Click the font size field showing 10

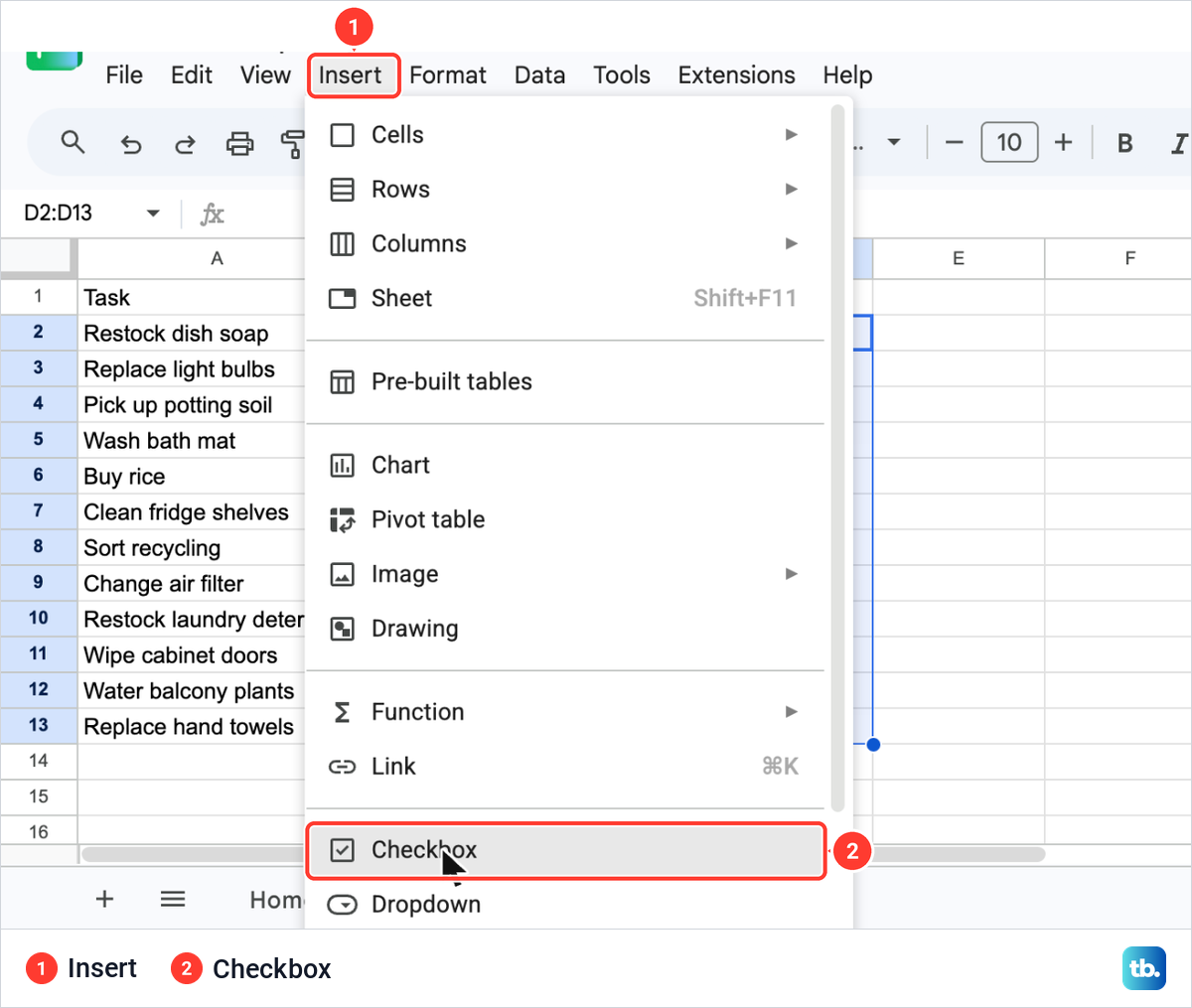pos(1009,142)
